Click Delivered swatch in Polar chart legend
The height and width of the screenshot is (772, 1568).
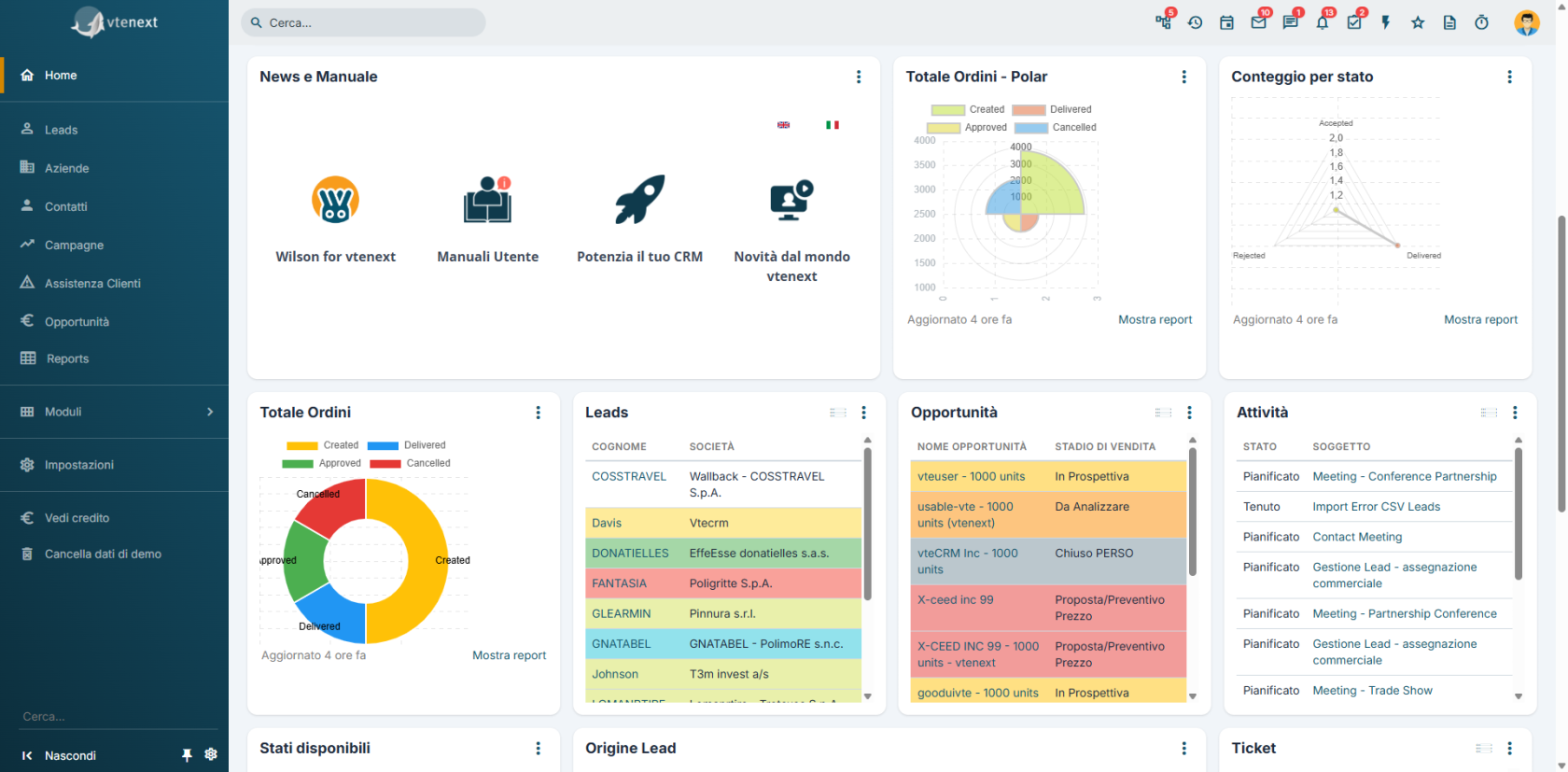click(1029, 110)
